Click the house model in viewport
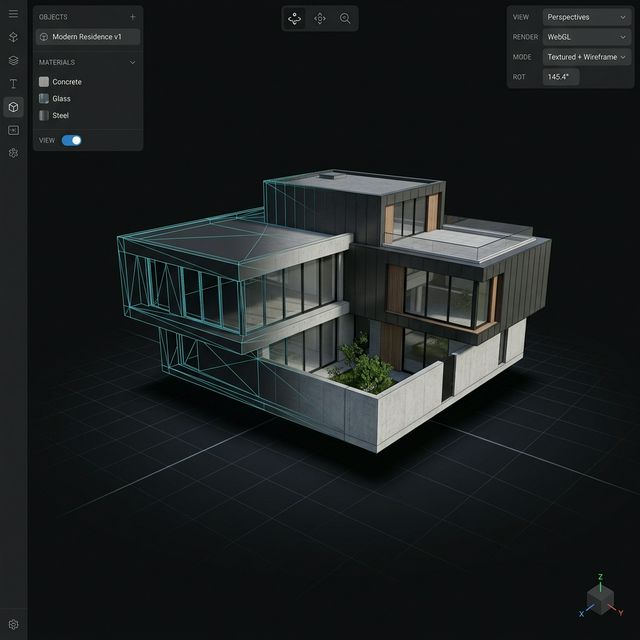 pos(335,310)
